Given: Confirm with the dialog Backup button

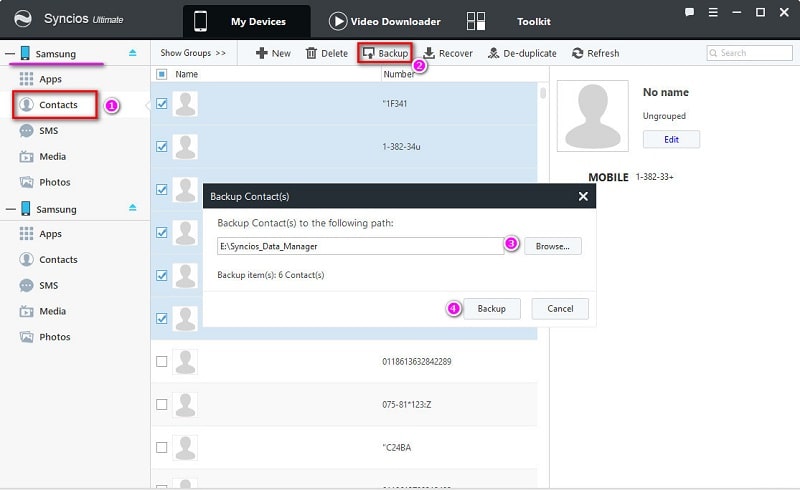Looking at the screenshot, I should [491, 309].
